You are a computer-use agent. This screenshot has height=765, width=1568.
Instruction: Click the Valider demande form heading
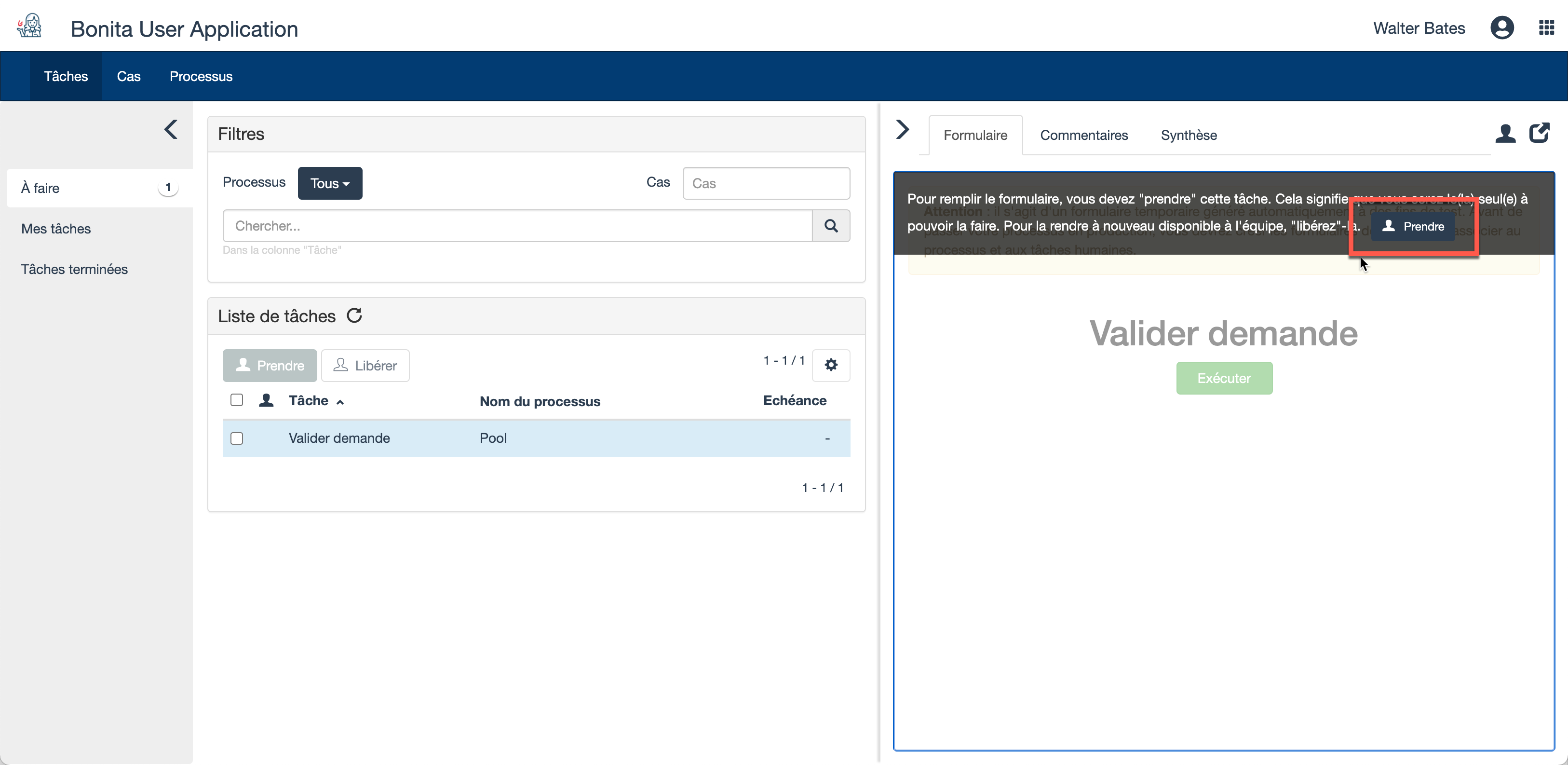1224,333
